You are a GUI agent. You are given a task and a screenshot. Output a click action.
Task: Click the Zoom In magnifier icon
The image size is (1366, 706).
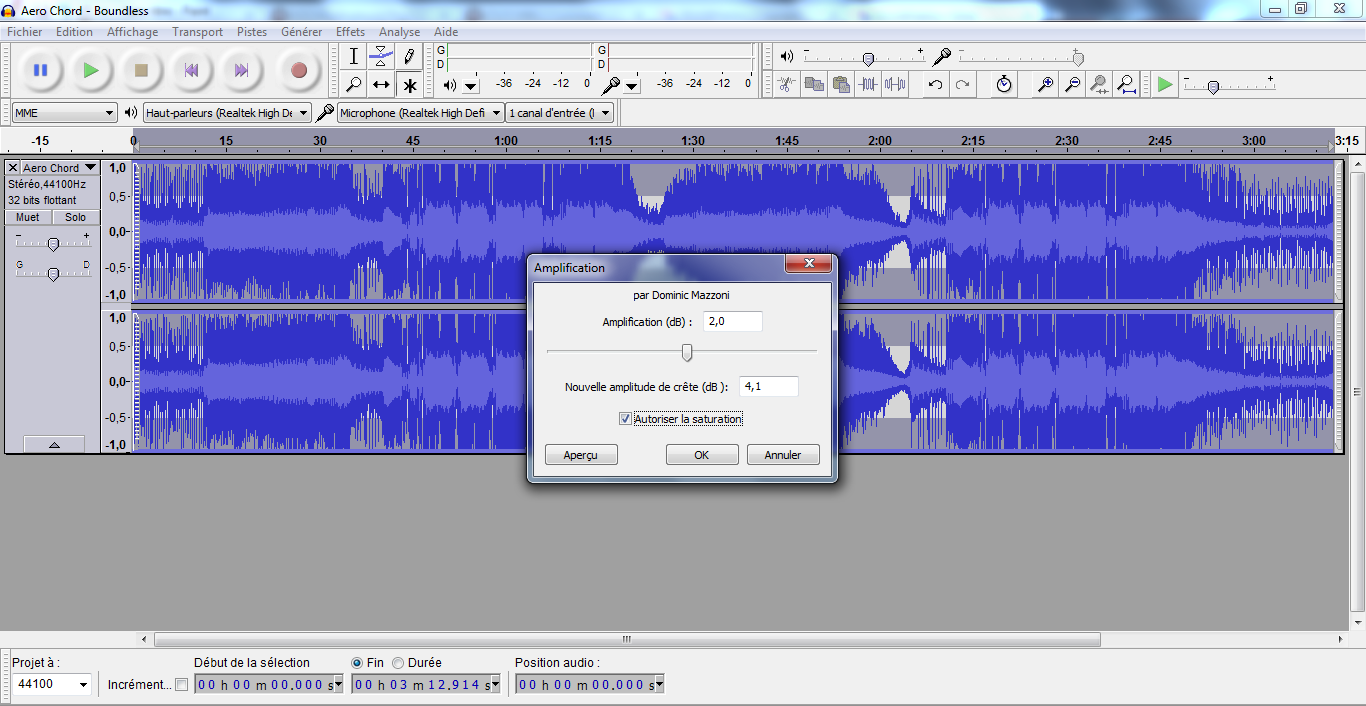coord(1044,85)
